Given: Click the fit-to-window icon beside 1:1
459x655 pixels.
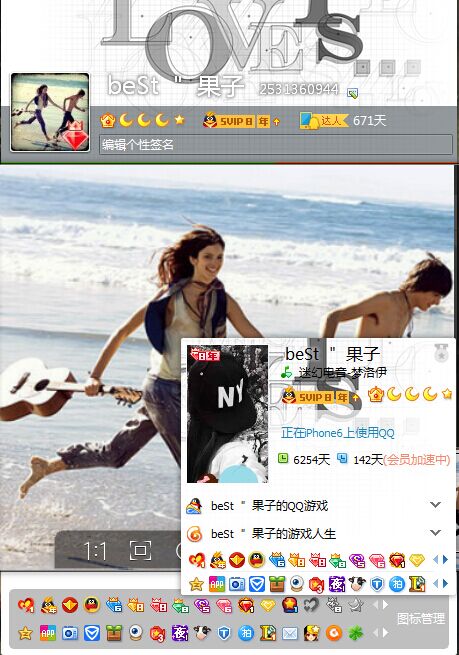Looking at the screenshot, I should tap(140, 550).
